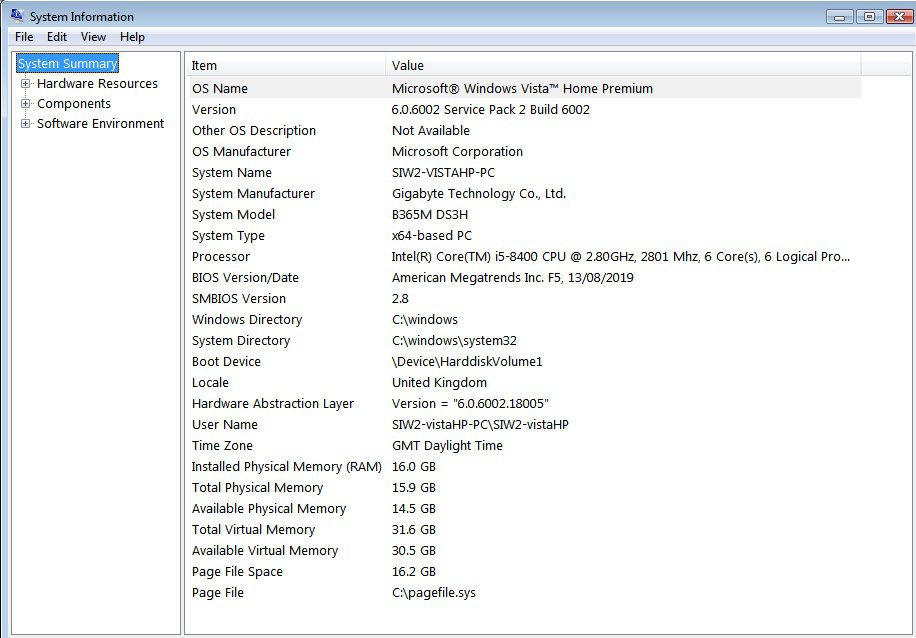Click the Other OS Description row
The image size is (916, 638).
524,130
